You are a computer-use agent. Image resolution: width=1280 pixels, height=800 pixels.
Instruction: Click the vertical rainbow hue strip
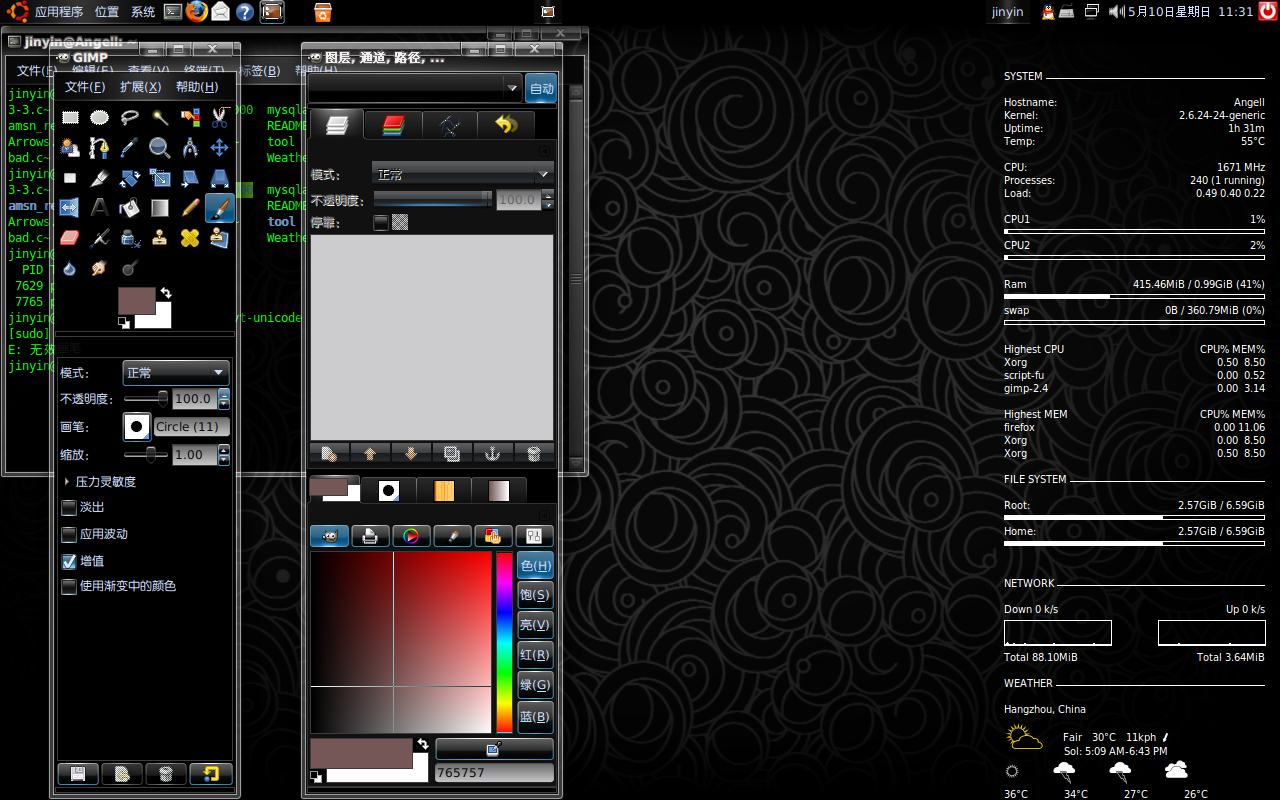point(504,642)
